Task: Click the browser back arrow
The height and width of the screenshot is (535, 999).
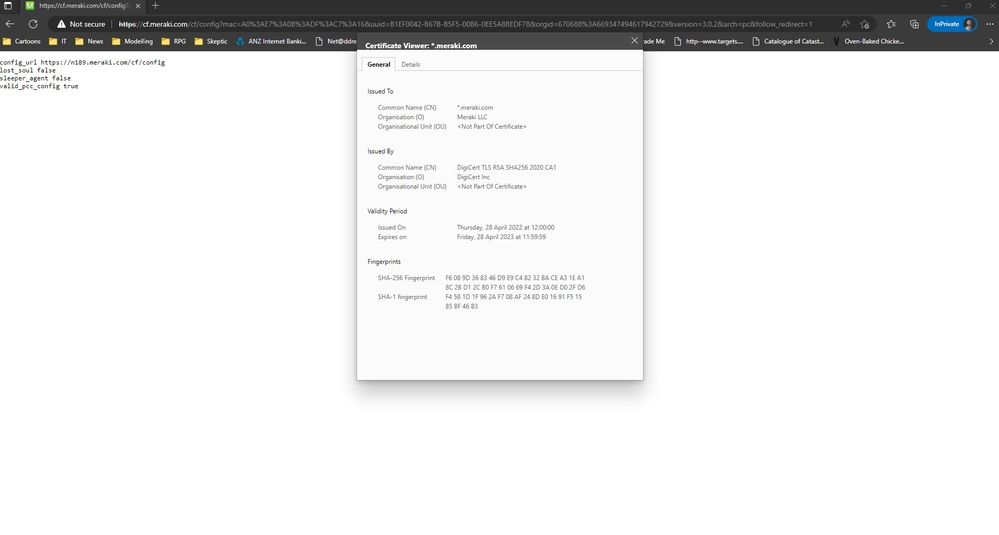Action: click(10, 24)
